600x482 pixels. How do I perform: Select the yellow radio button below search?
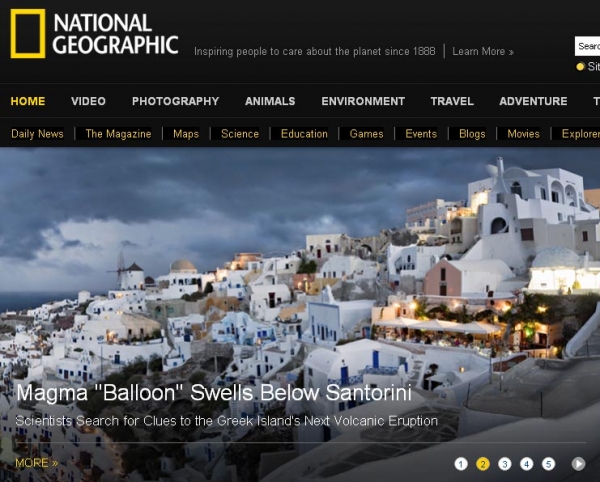pos(580,67)
